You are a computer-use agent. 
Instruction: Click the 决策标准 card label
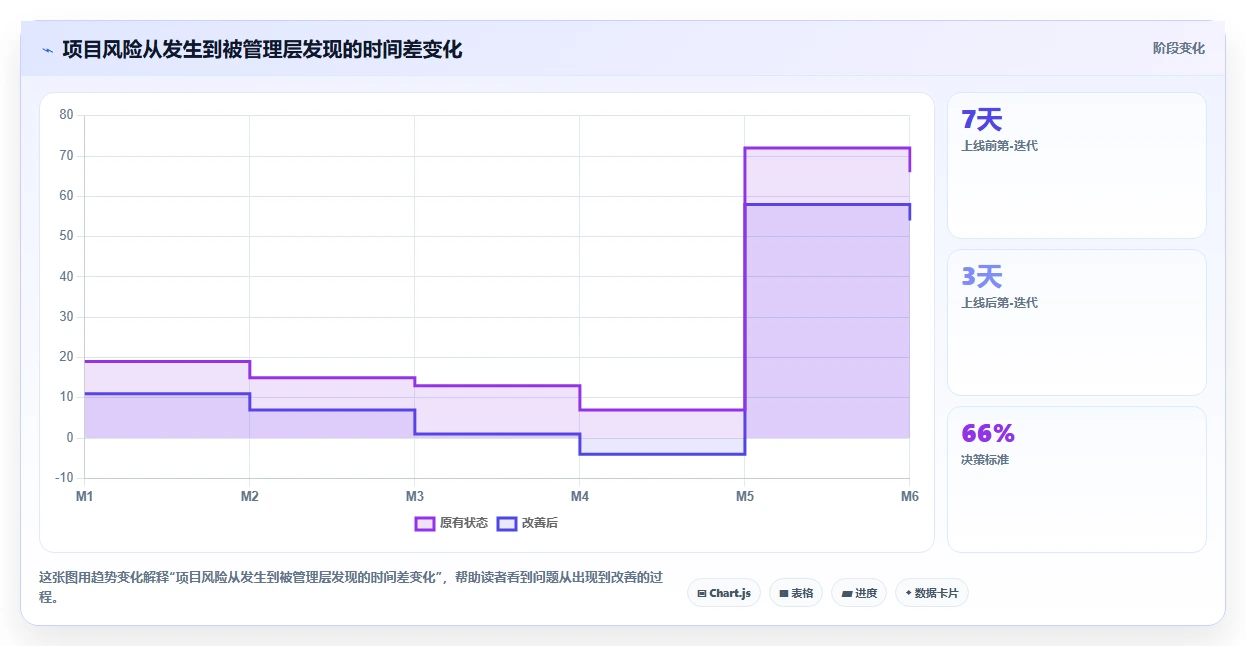(x=985, y=460)
